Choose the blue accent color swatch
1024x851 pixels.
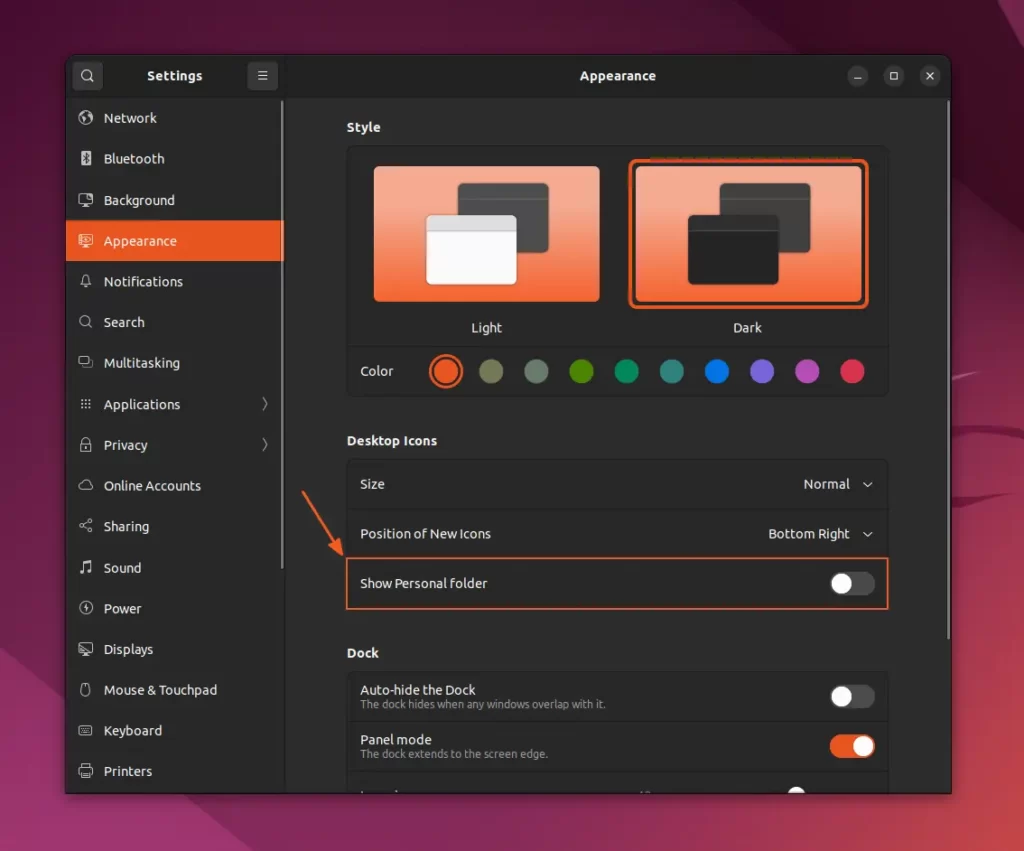coord(716,372)
